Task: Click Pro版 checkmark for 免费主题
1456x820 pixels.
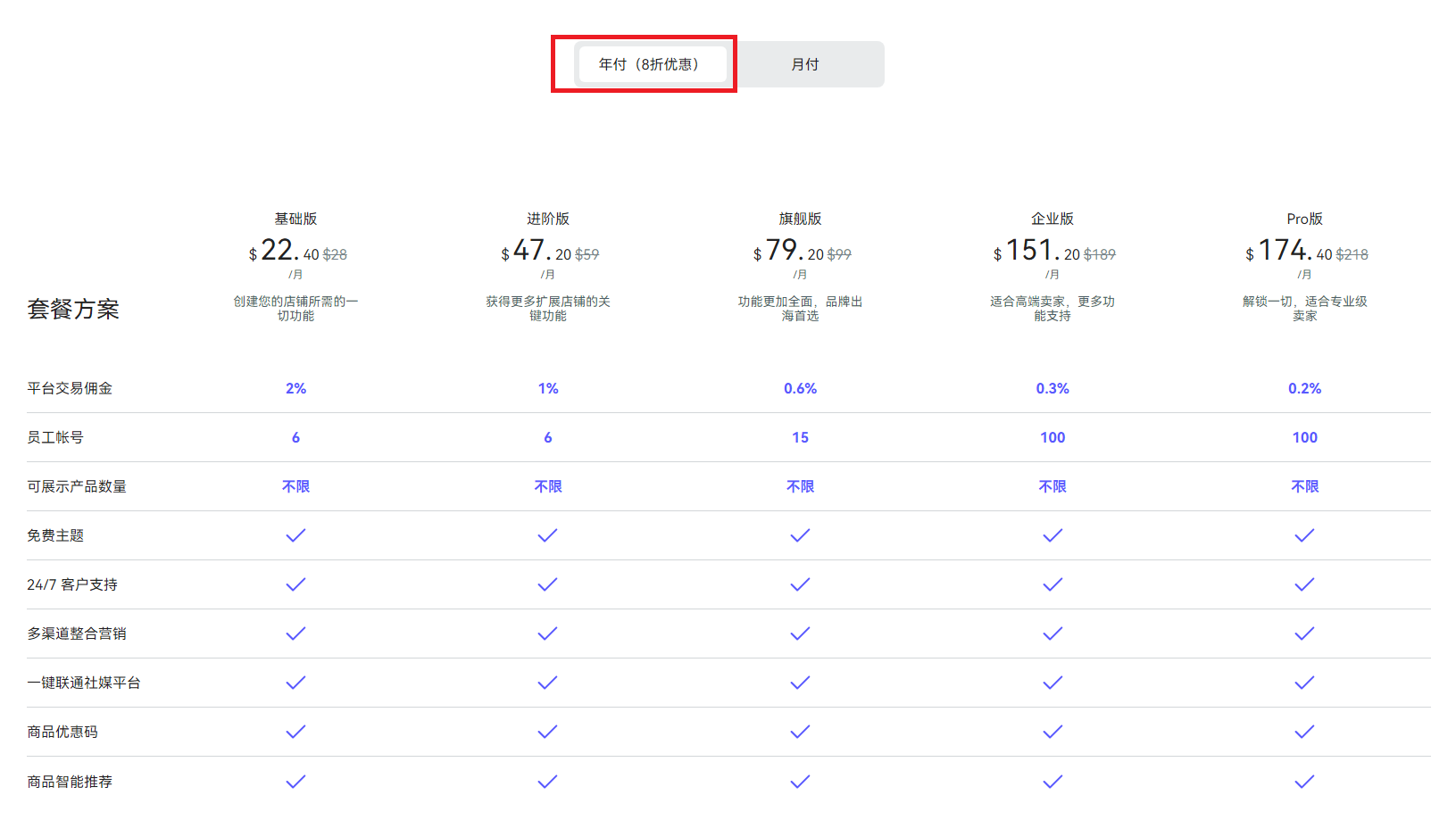Action: point(1304,535)
